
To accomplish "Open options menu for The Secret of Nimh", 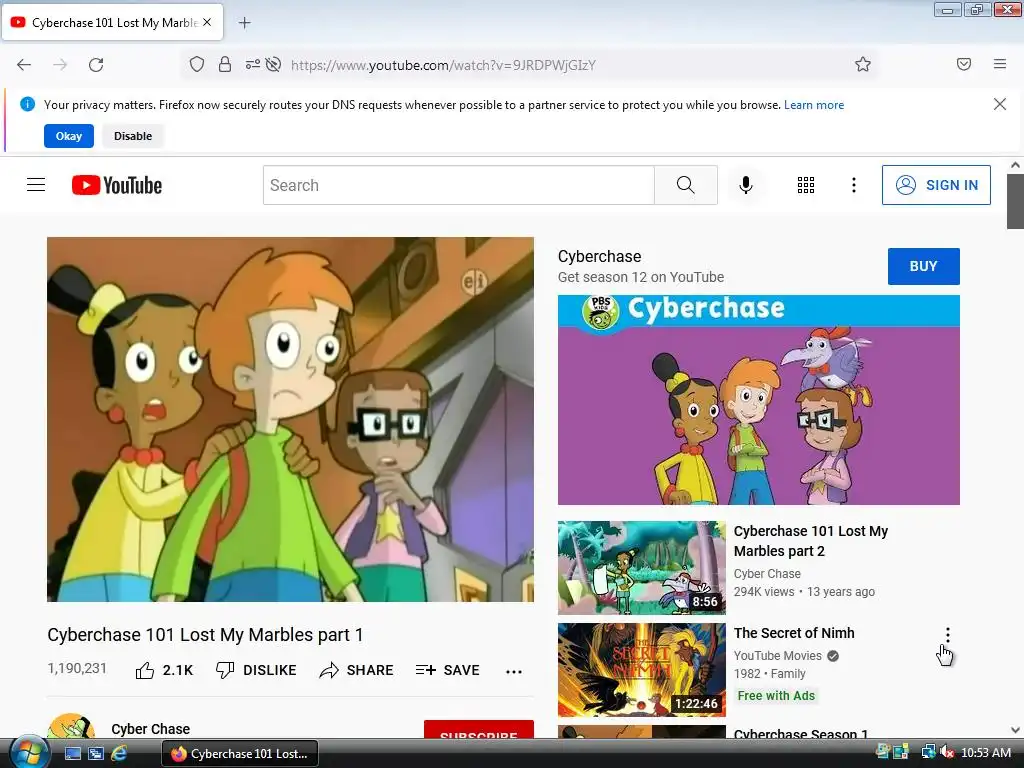I will tap(948, 635).
